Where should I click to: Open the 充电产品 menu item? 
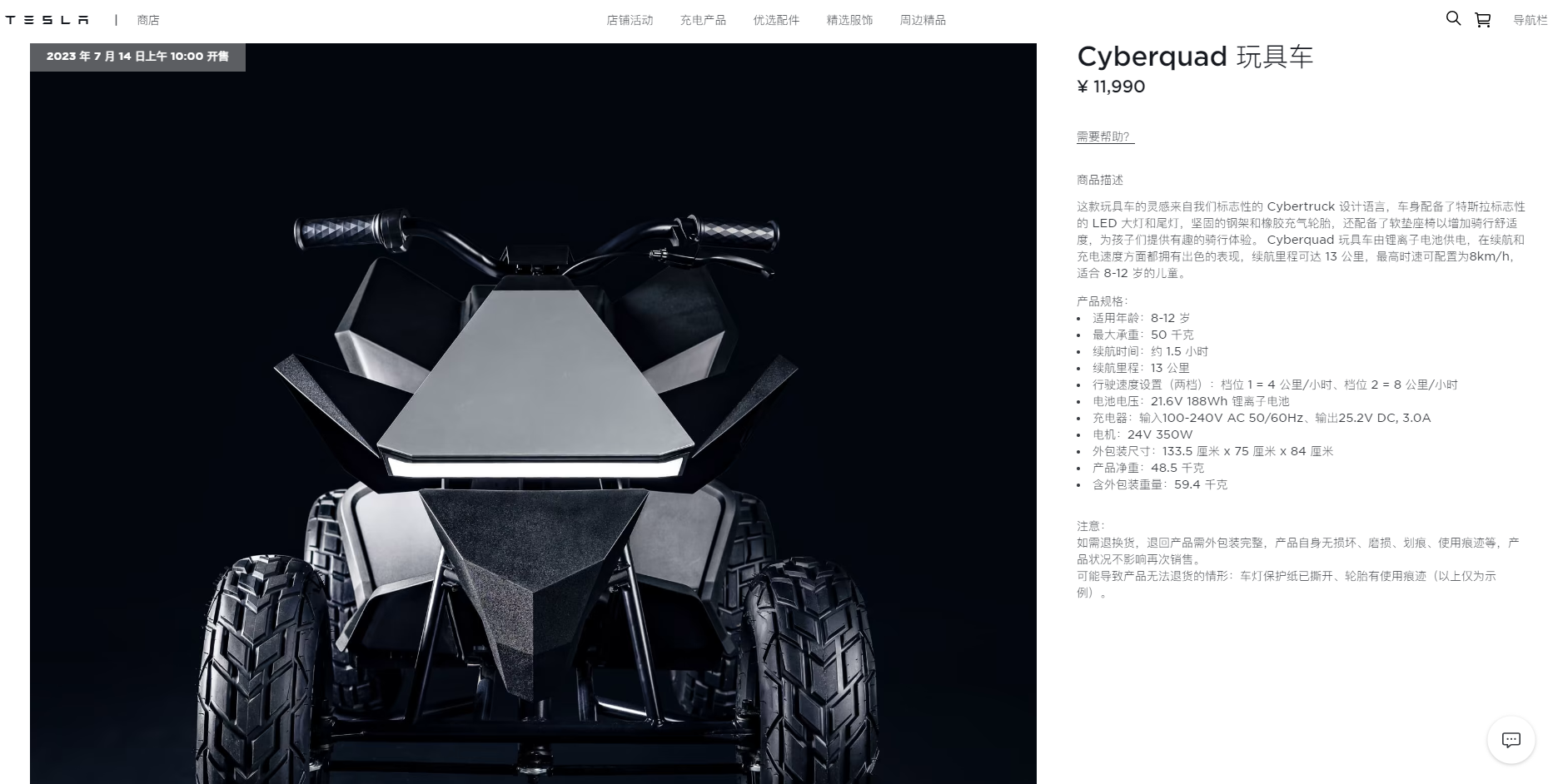pos(703,20)
